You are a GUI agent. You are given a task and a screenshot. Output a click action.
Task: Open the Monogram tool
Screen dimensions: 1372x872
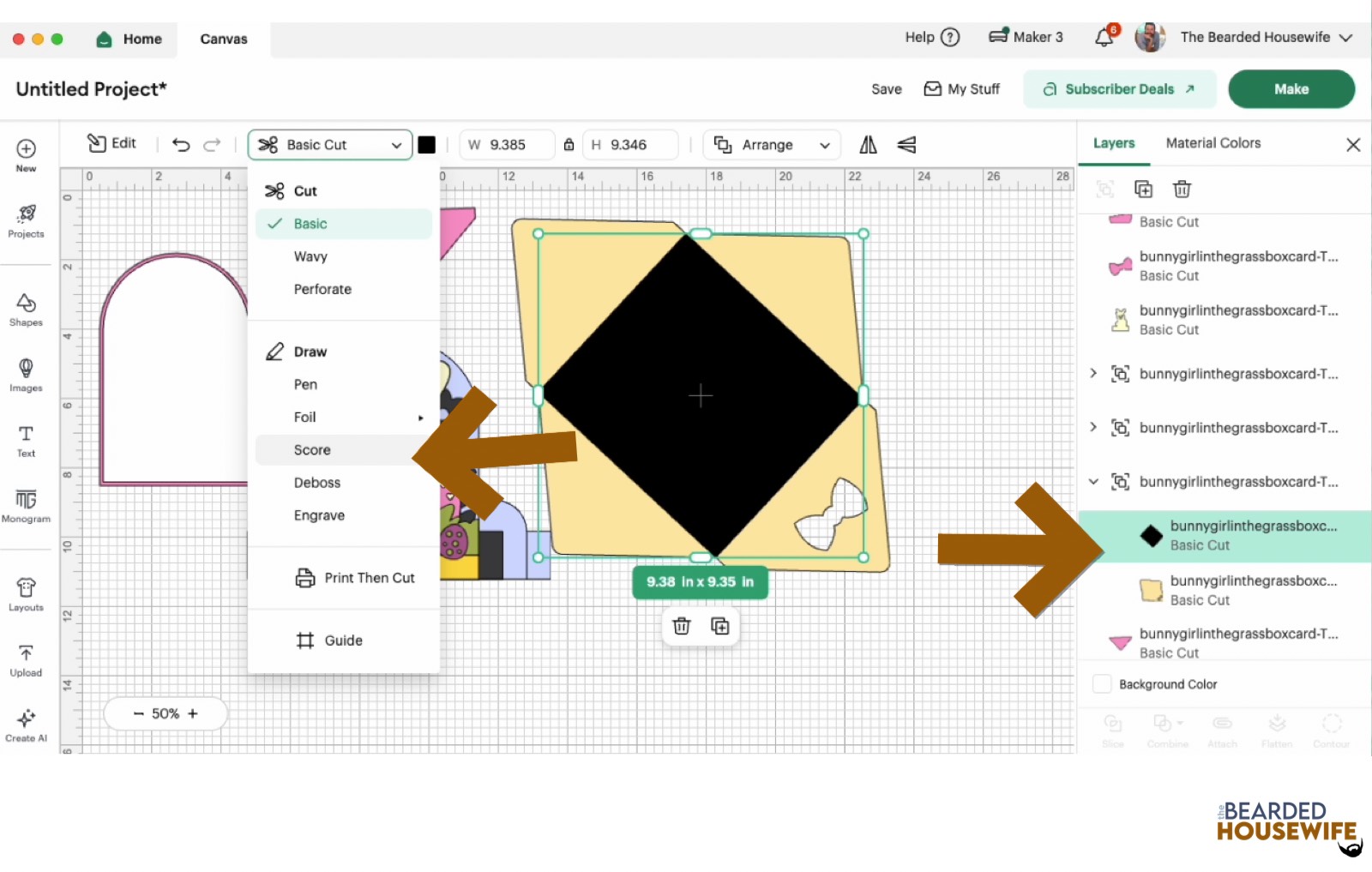26,505
